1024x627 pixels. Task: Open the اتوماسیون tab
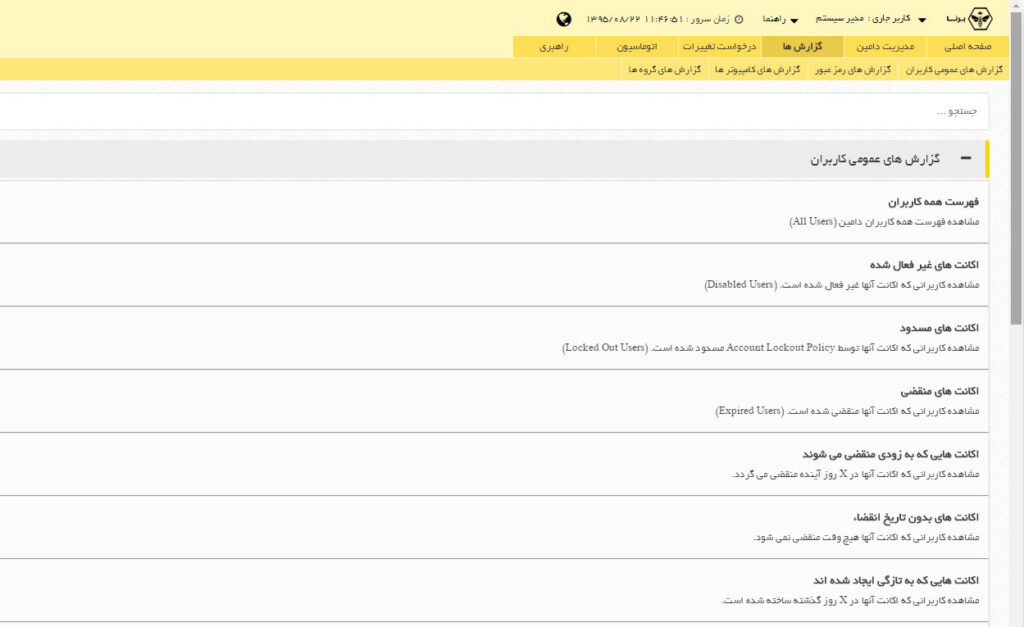click(636, 47)
